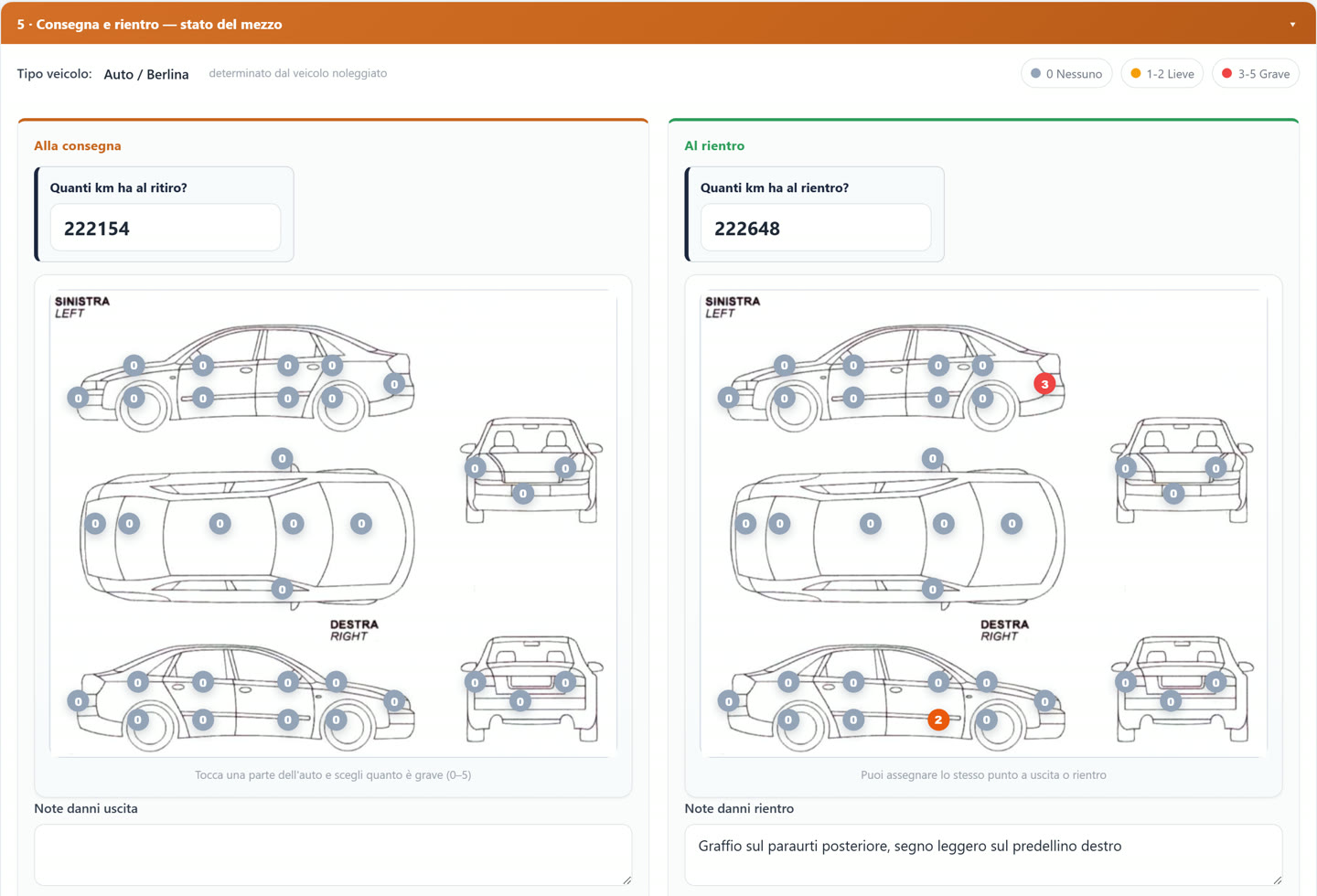Viewport: 1317px width, 896px height.
Task: Tap left-side front bumper marker in Al rientro
Action: 729,398
